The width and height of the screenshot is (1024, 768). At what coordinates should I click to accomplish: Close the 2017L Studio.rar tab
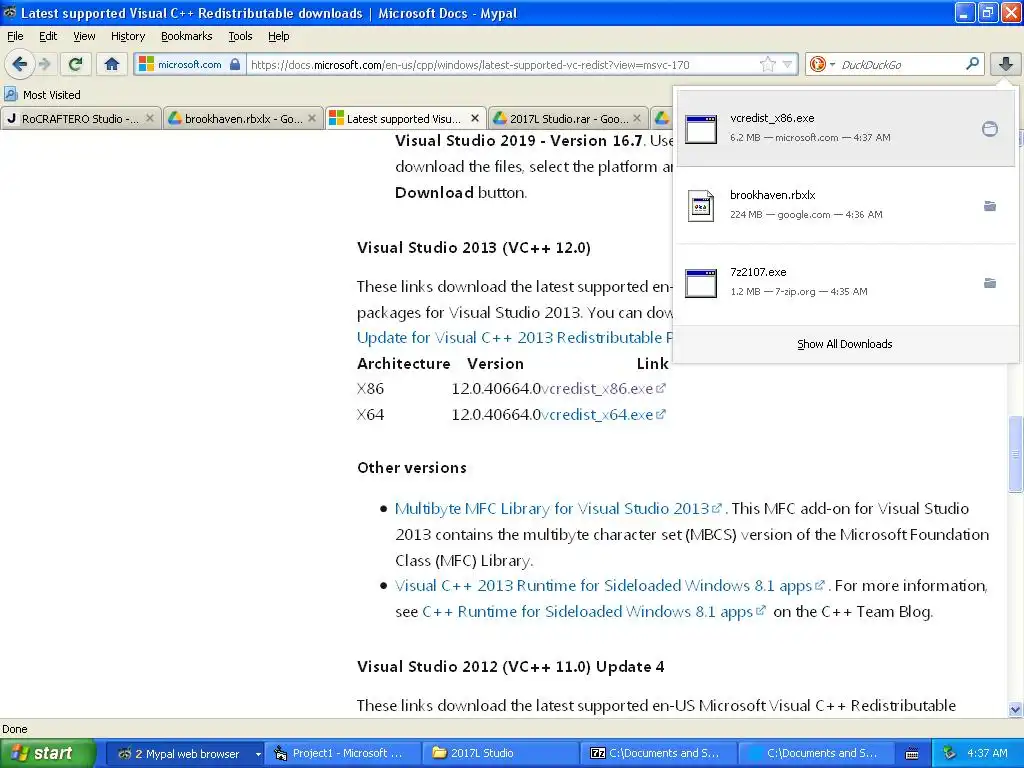pos(637,118)
